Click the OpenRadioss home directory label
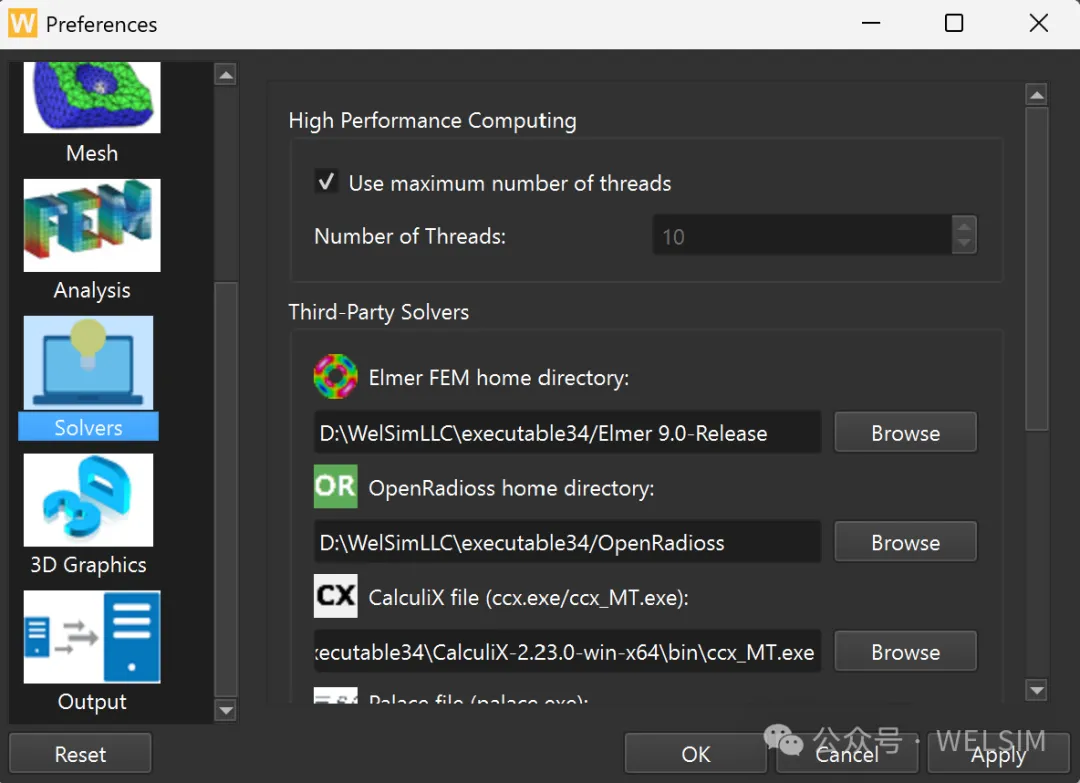Image resolution: width=1080 pixels, height=783 pixels. click(x=511, y=488)
